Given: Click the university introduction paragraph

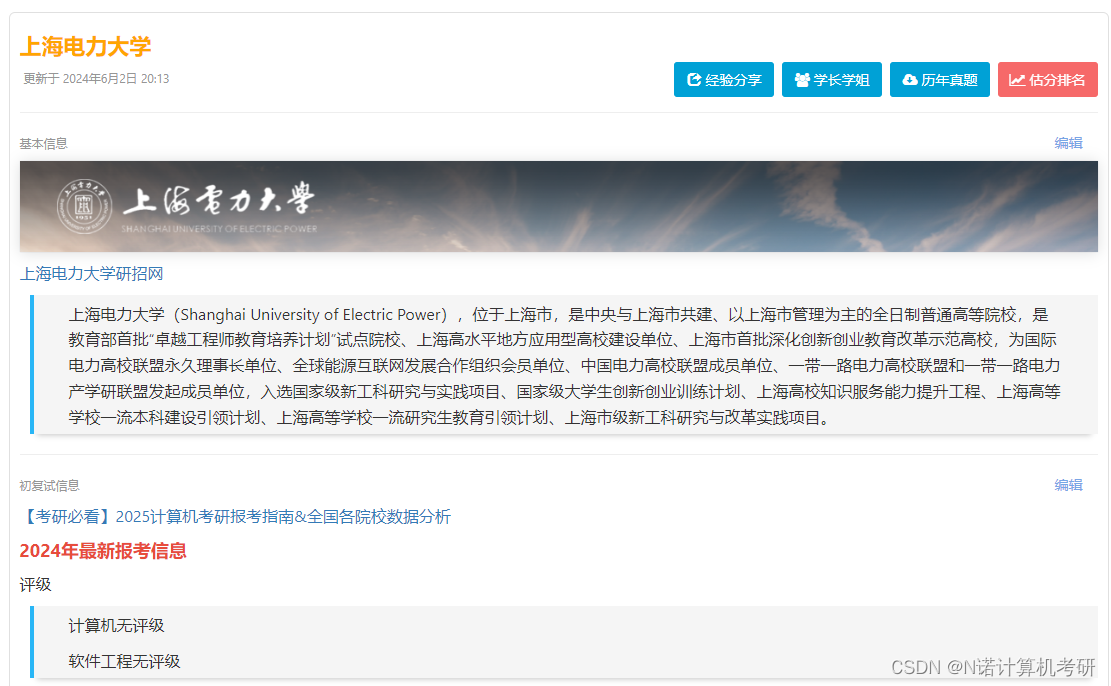Looking at the screenshot, I should click(x=564, y=366).
